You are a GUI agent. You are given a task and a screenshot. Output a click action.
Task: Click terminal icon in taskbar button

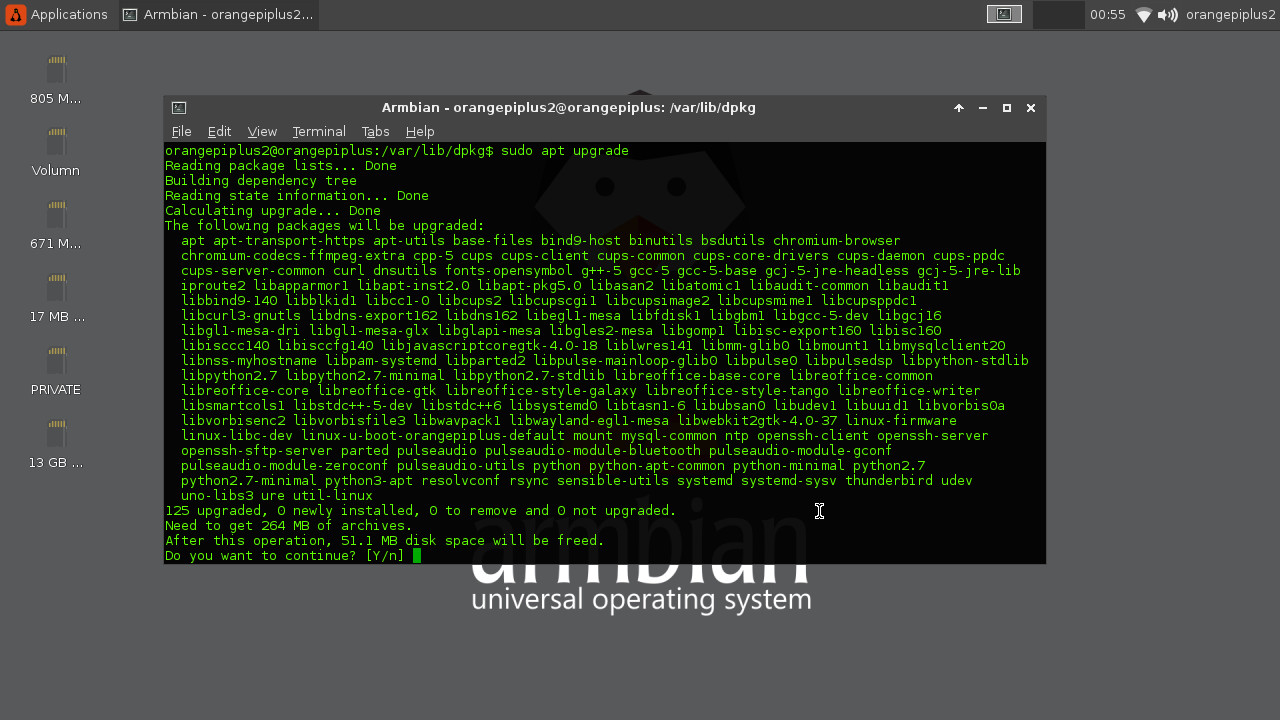click(130, 14)
